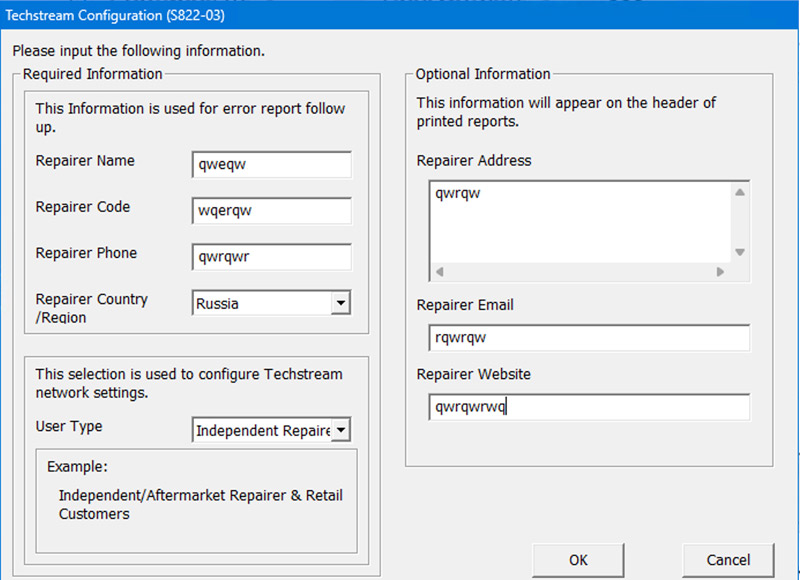Click inside the Repairer Address text area
800x580 pixels.
pyautogui.click(x=580, y=220)
